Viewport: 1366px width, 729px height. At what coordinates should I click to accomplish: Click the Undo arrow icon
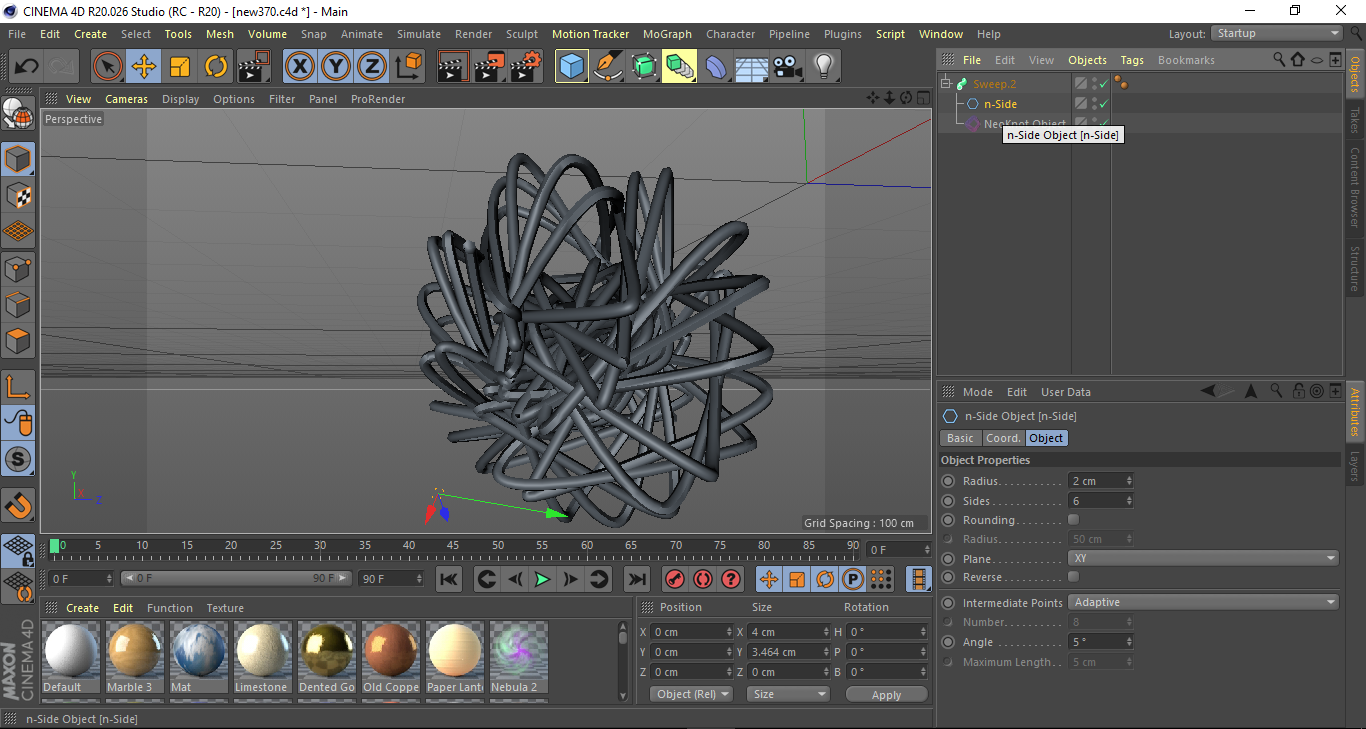point(26,67)
